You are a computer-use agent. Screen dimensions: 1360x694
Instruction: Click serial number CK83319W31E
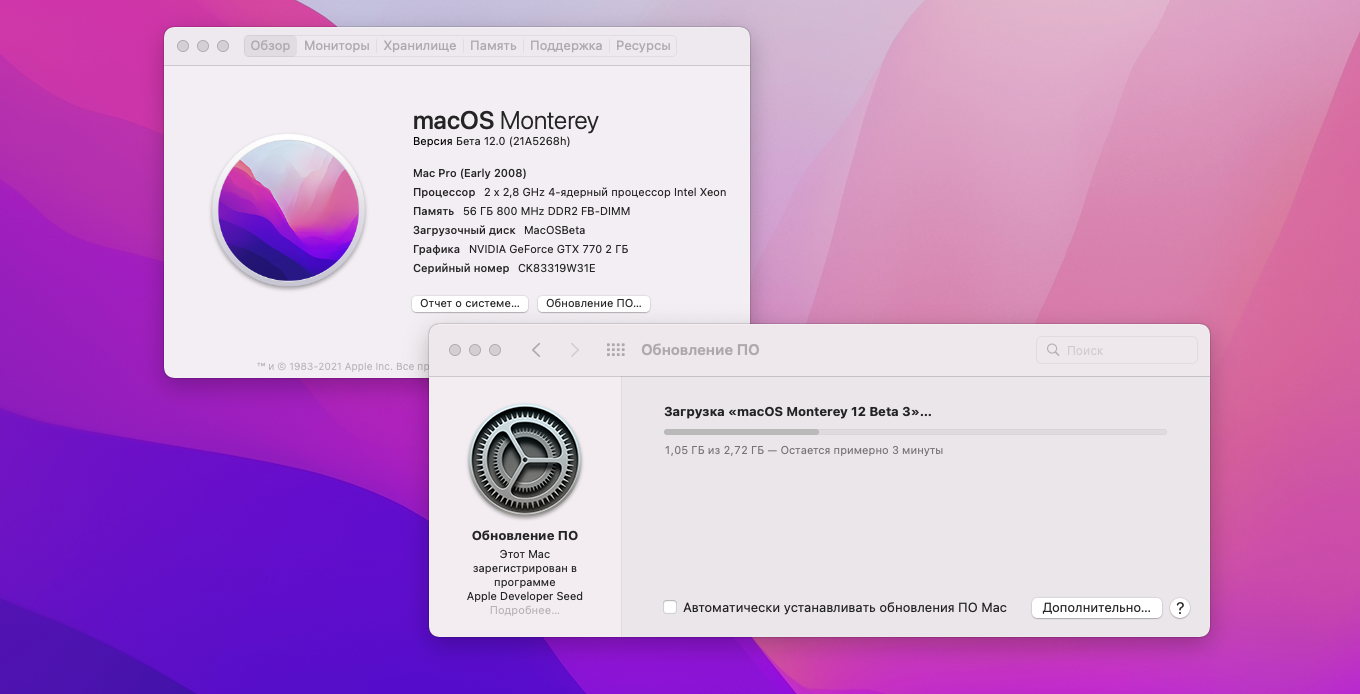pyautogui.click(x=557, y=268)
